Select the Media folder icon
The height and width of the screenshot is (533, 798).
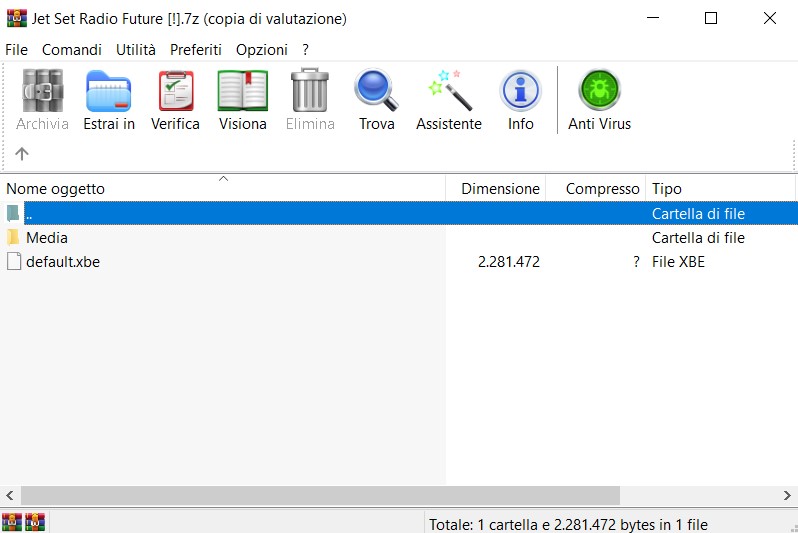click(x=13, y=237)
